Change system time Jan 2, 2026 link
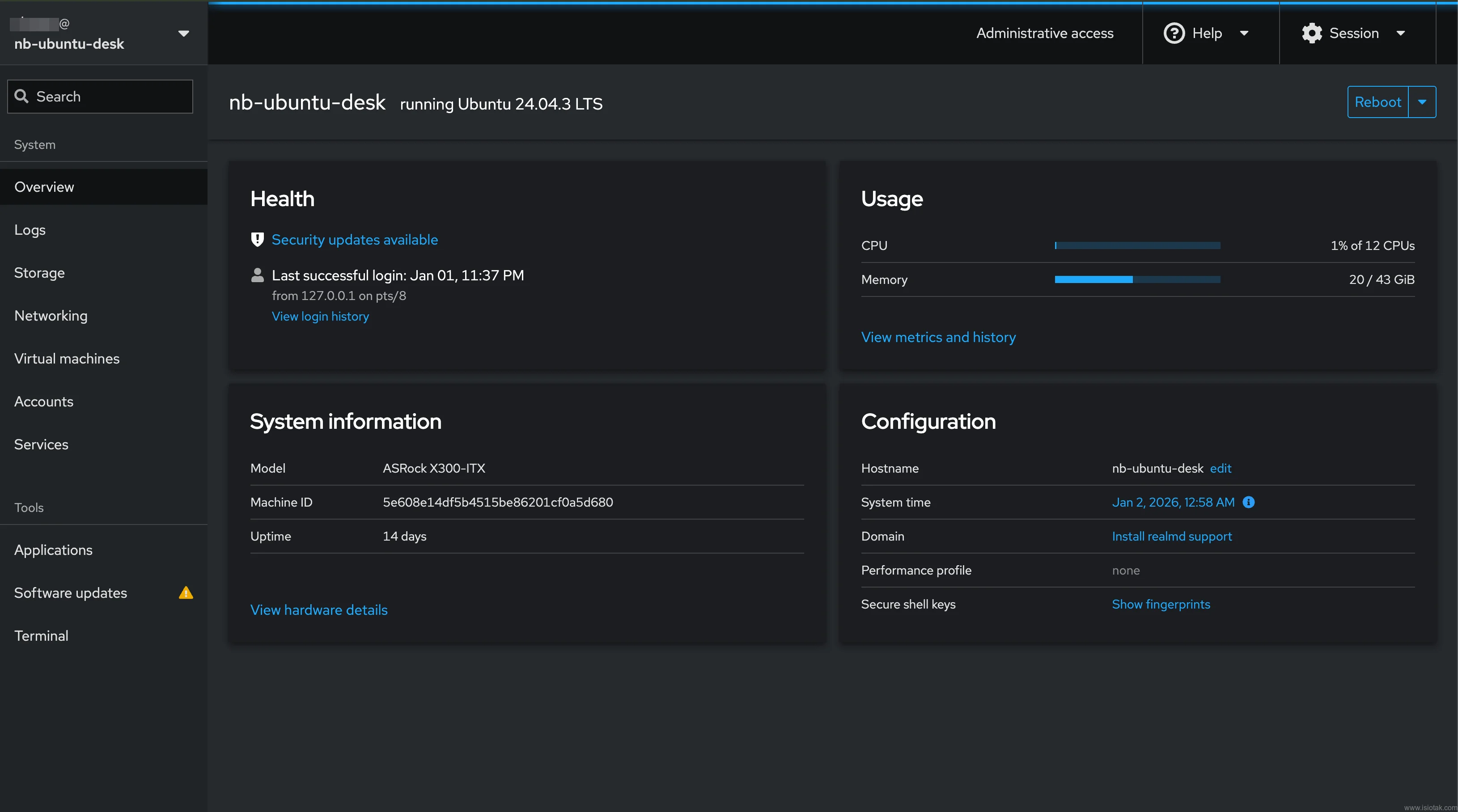1458x812 pixels. [x=1173, y=503]
